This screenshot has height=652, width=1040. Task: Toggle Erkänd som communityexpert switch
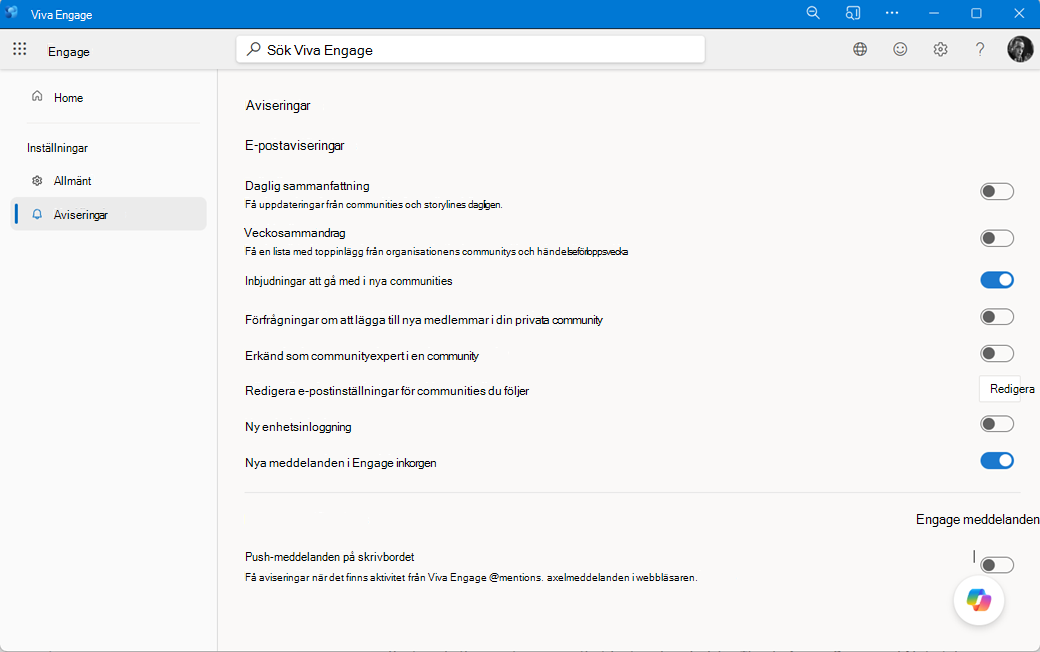click(x=997, y=354)
